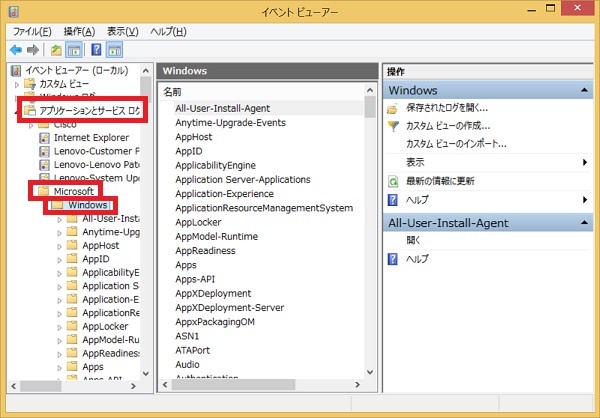Click the All-User-Install-Agent section help icon
Image resolution: width=600 pixels, height=418 pixels.
393,259
